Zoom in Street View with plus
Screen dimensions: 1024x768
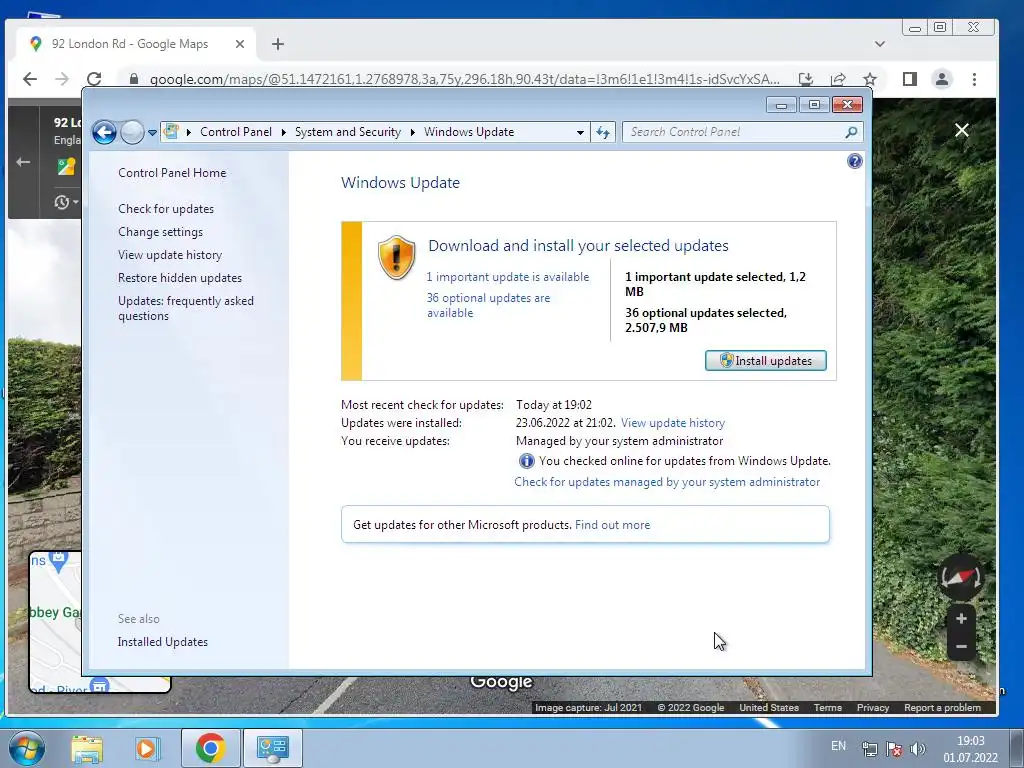pos(961,619)
